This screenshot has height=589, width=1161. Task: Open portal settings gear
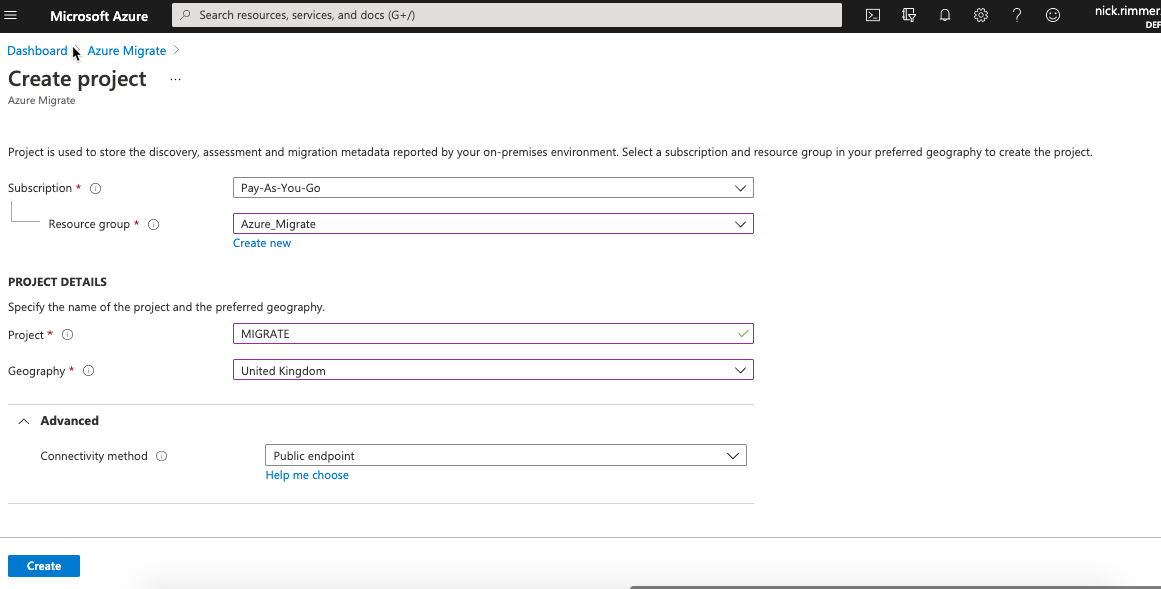(x=981, y=15)
